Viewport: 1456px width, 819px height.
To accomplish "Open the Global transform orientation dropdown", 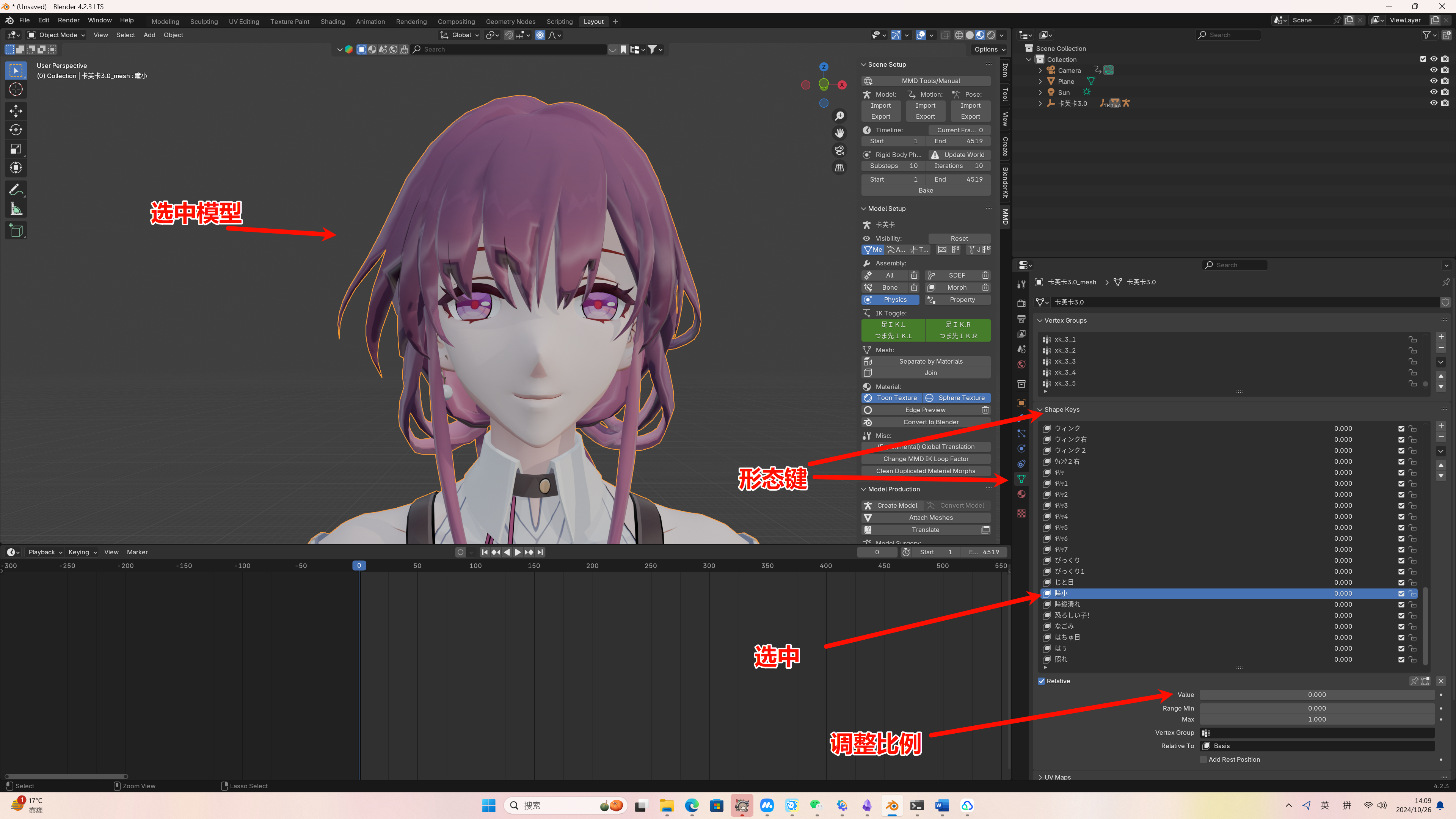I will coord(460,35).
